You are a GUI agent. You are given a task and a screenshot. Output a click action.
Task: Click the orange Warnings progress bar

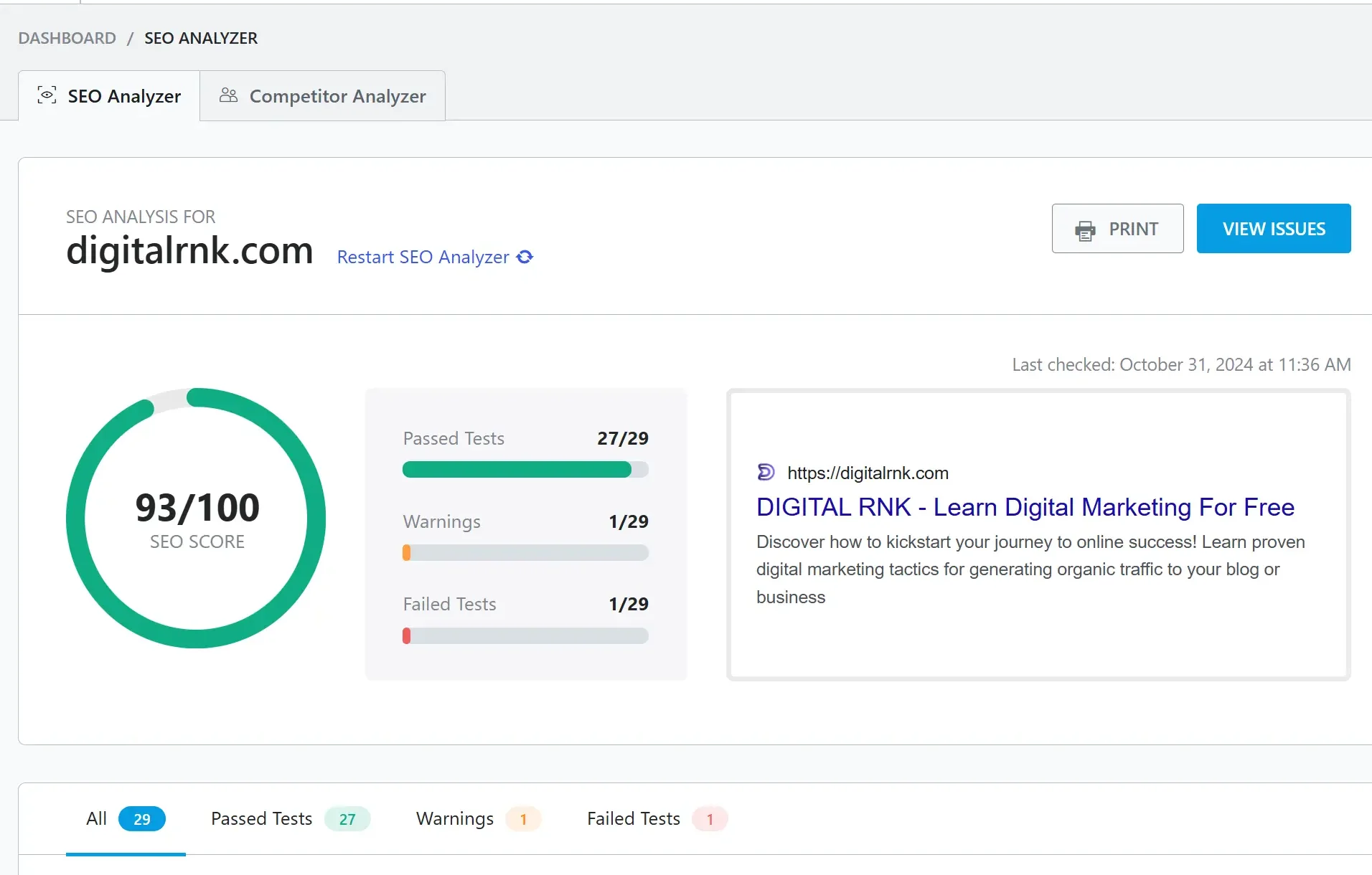[525, 552]
